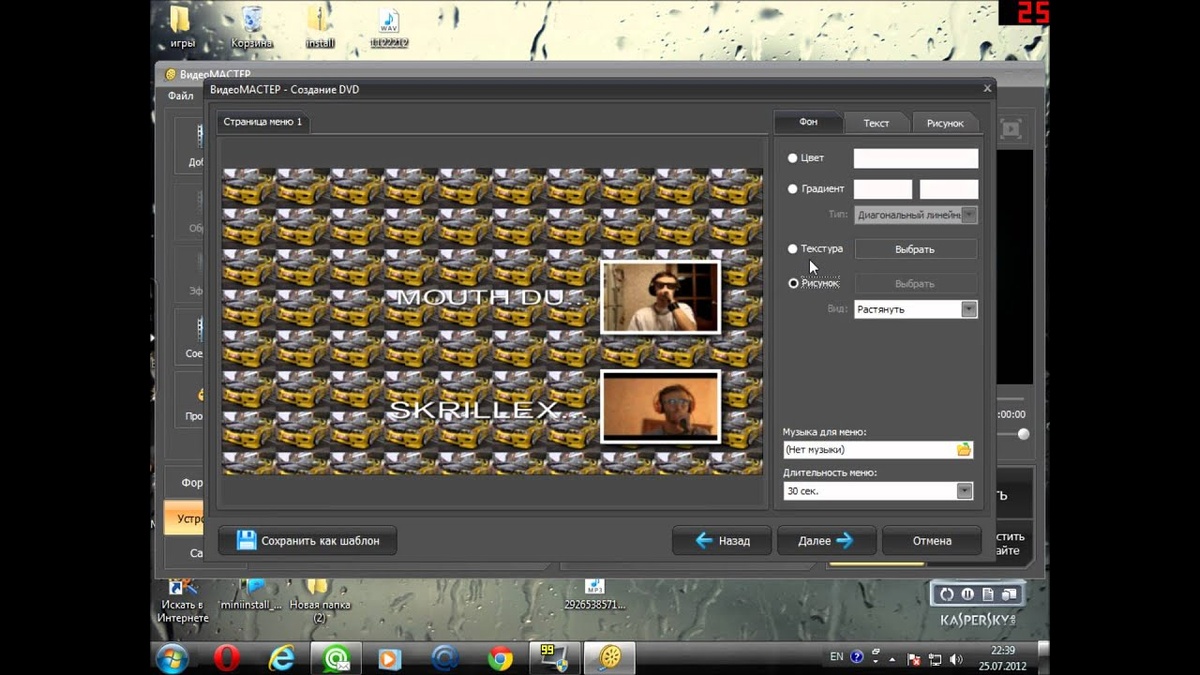Open the green Mail.ru Agent taskbar icon
Image resolution: width=1200 pixels, height=675 pixels.
[336, 658]
